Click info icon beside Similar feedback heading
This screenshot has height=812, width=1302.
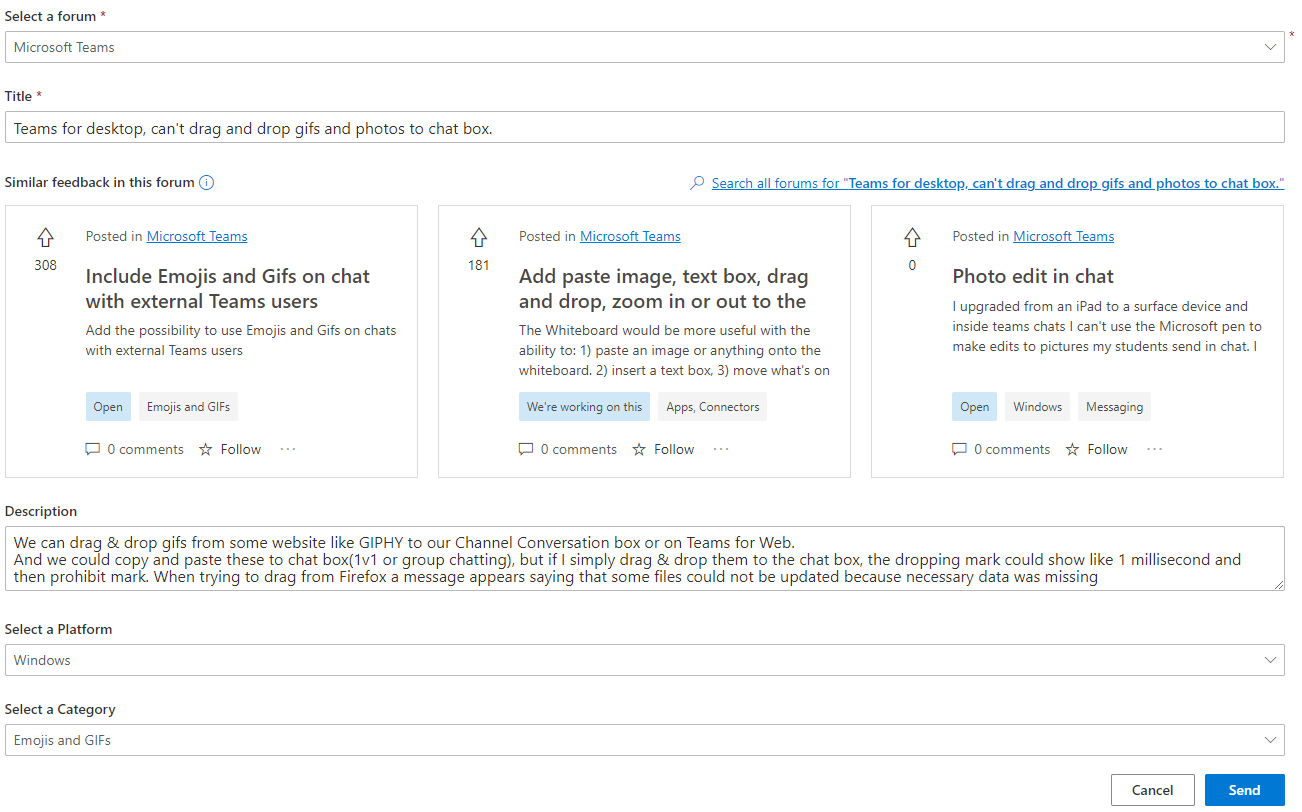pos(206,182)
